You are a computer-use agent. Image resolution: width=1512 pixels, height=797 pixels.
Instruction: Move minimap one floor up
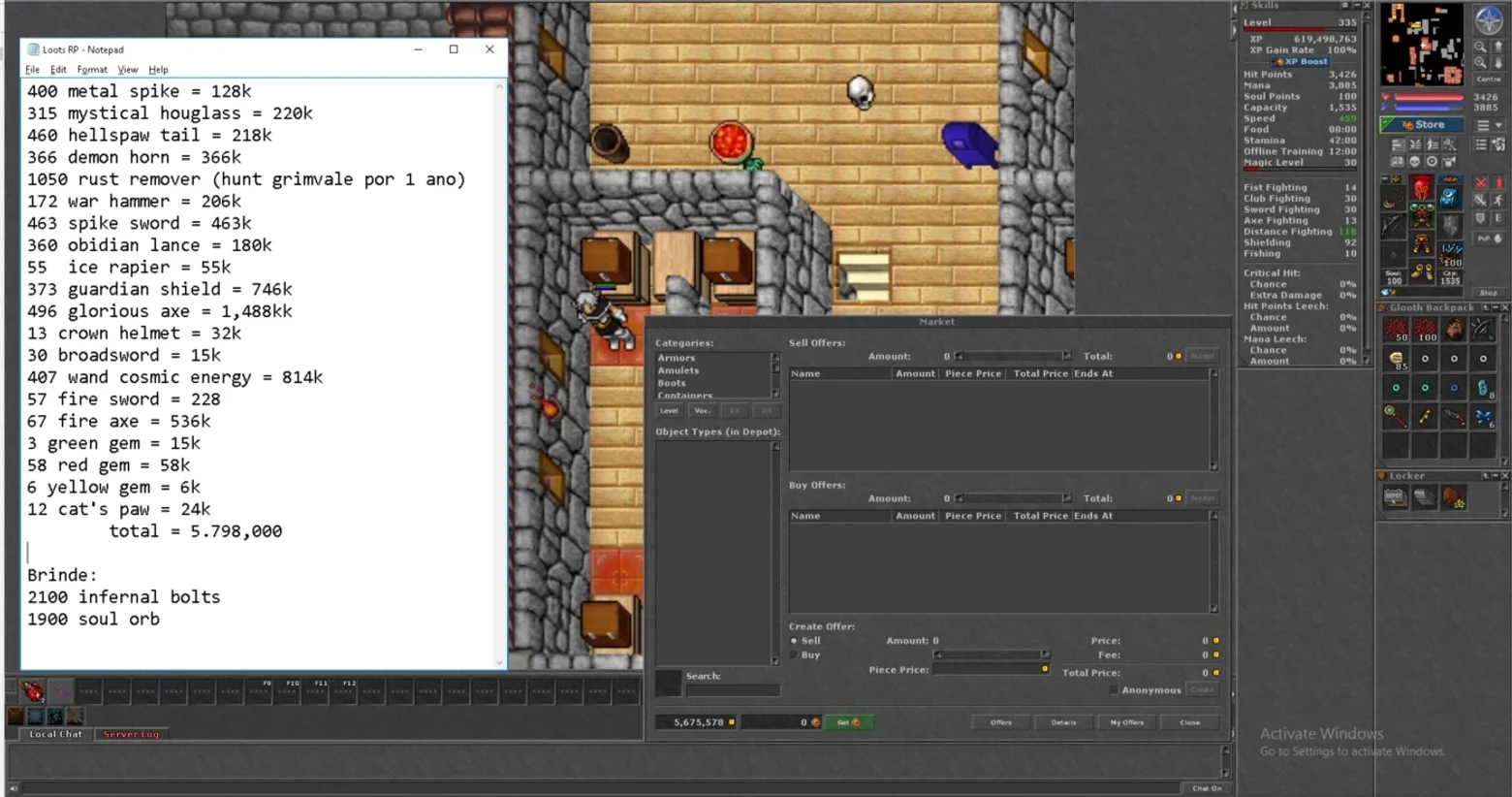[1497, 47]
